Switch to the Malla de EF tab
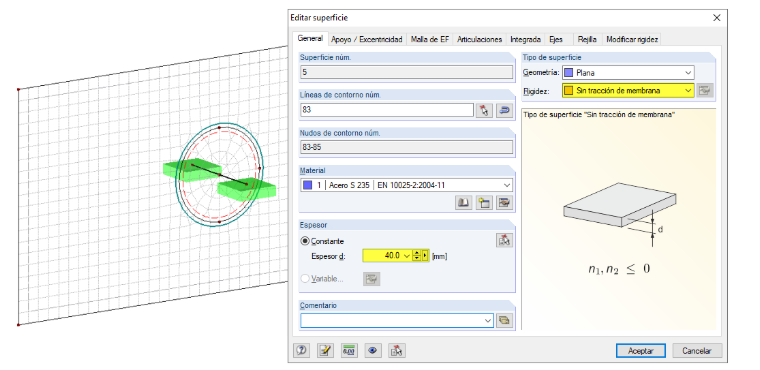This screenshot has height=370, width=760. click(429, 40)
